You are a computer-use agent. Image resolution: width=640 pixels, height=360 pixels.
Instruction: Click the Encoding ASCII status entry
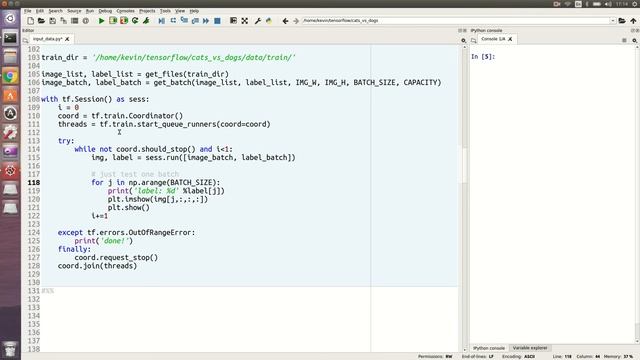tap(518, 356)
